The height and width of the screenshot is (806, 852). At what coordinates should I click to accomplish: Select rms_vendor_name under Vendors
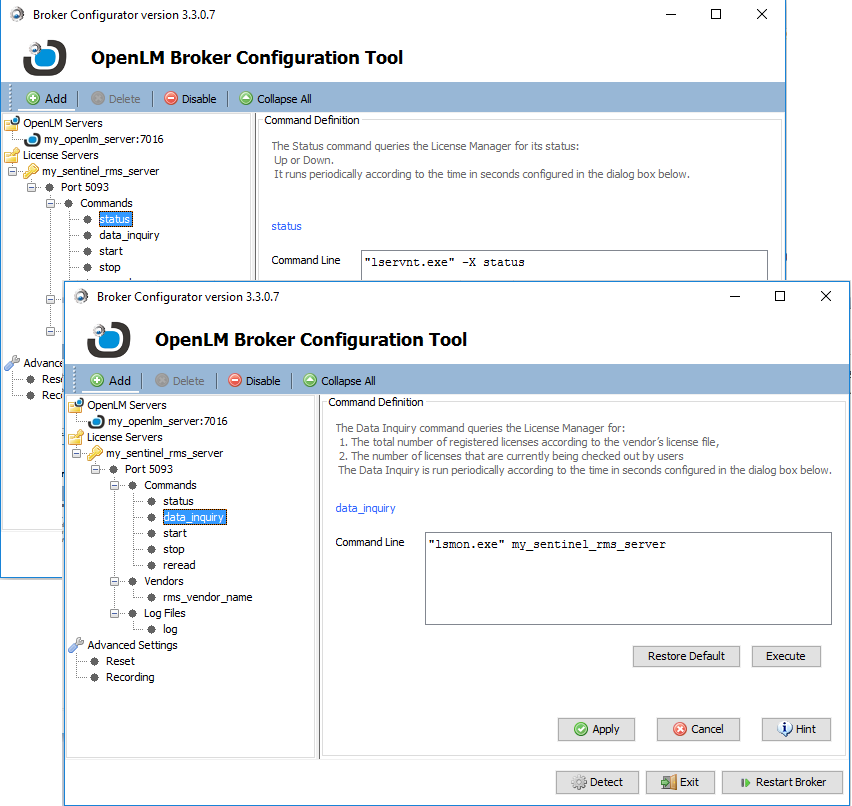[207, 597]
